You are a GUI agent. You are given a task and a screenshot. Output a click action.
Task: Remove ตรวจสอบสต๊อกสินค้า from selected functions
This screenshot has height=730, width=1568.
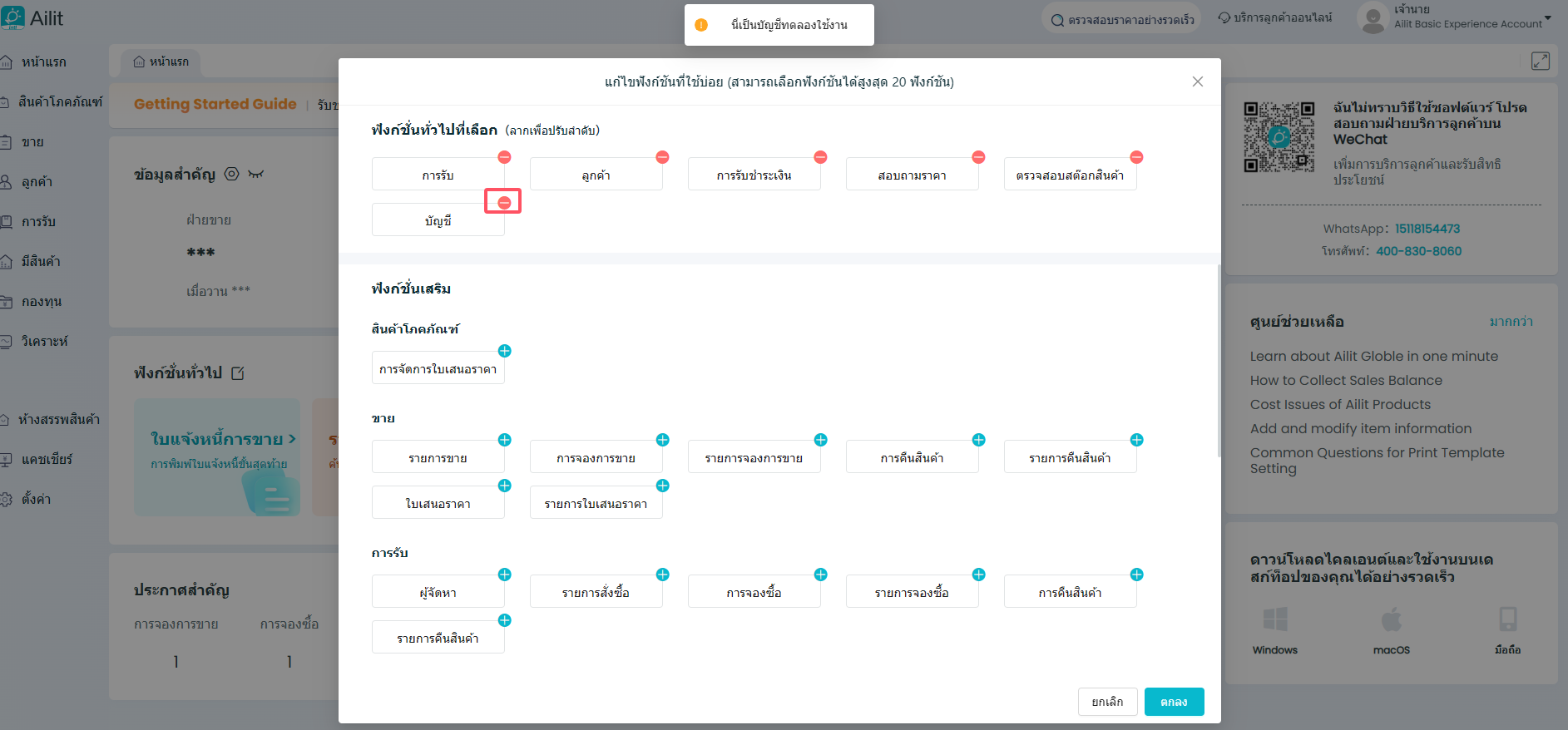click(x=1136, y=157)
